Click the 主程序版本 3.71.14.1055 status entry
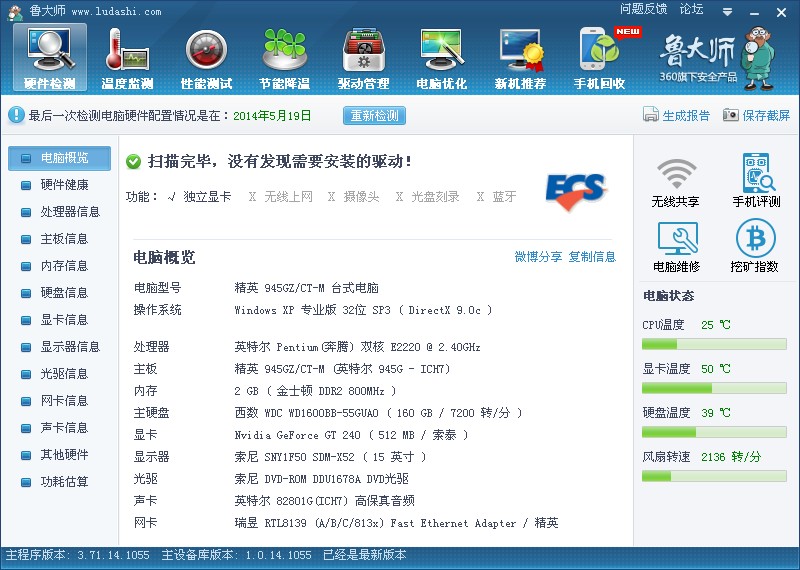Image resolution: width=800 pixels, height=570 pixels. tap(78, 555)
